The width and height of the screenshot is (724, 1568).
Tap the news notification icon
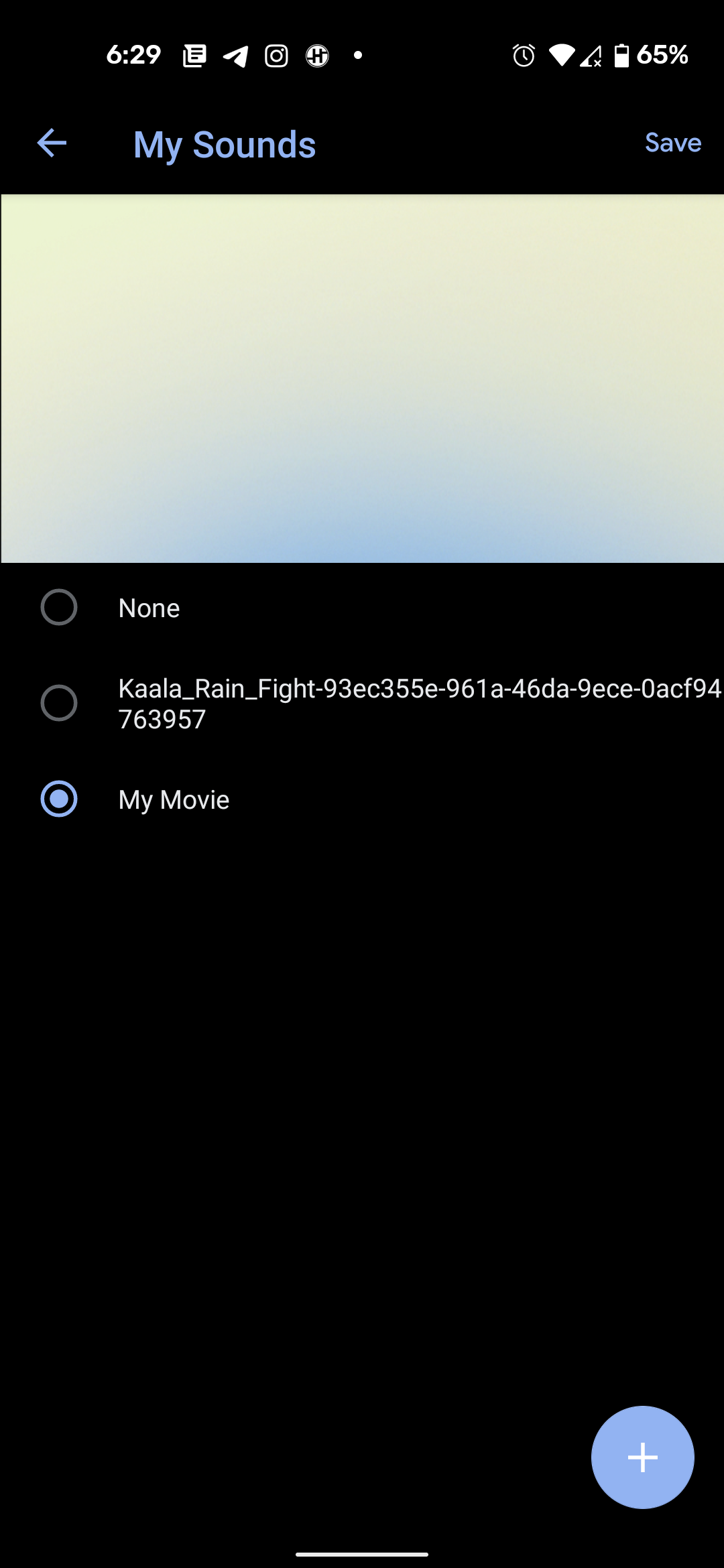click(194, 56)
